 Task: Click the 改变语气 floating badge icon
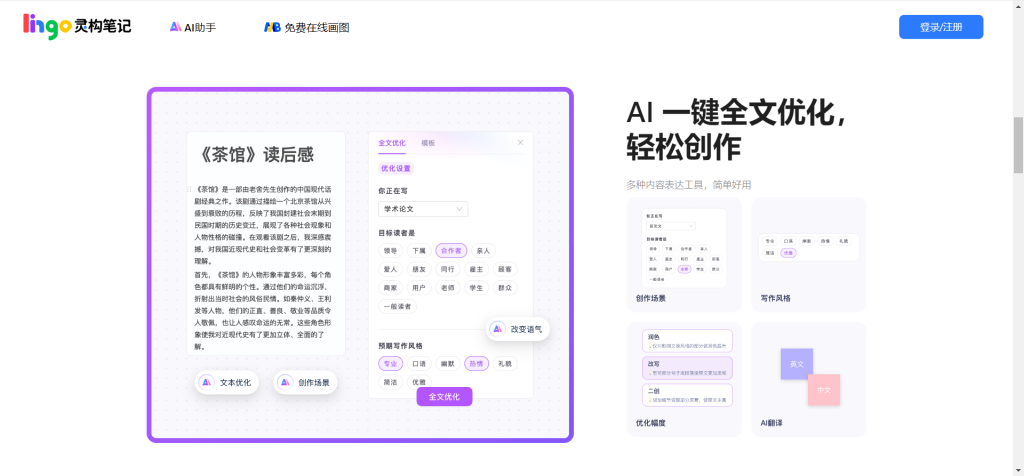click(497, 329)
